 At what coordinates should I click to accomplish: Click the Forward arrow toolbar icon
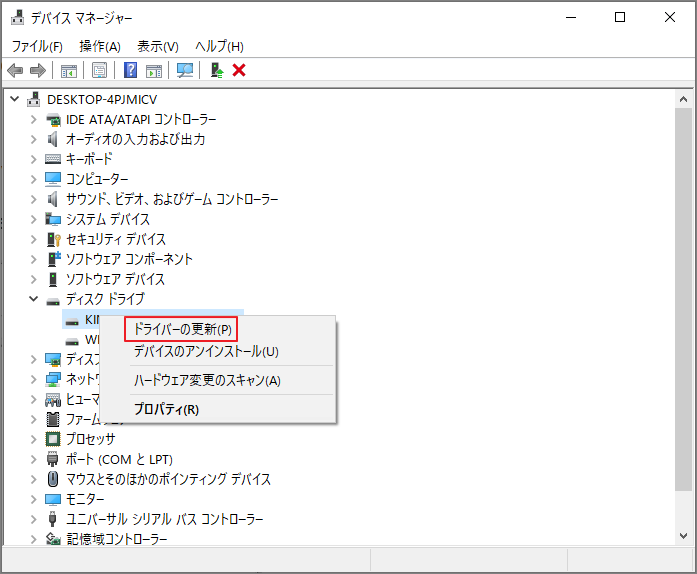(38, 70)
